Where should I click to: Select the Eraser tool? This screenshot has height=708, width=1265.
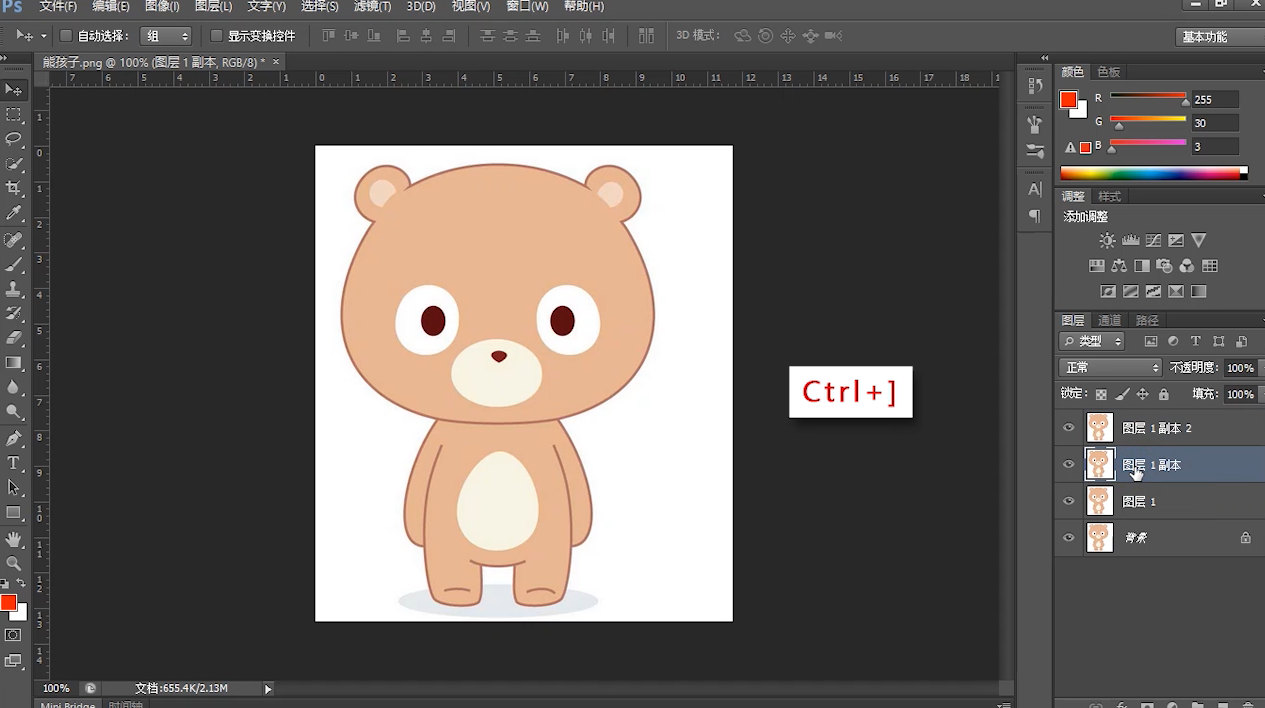[14, 338]
